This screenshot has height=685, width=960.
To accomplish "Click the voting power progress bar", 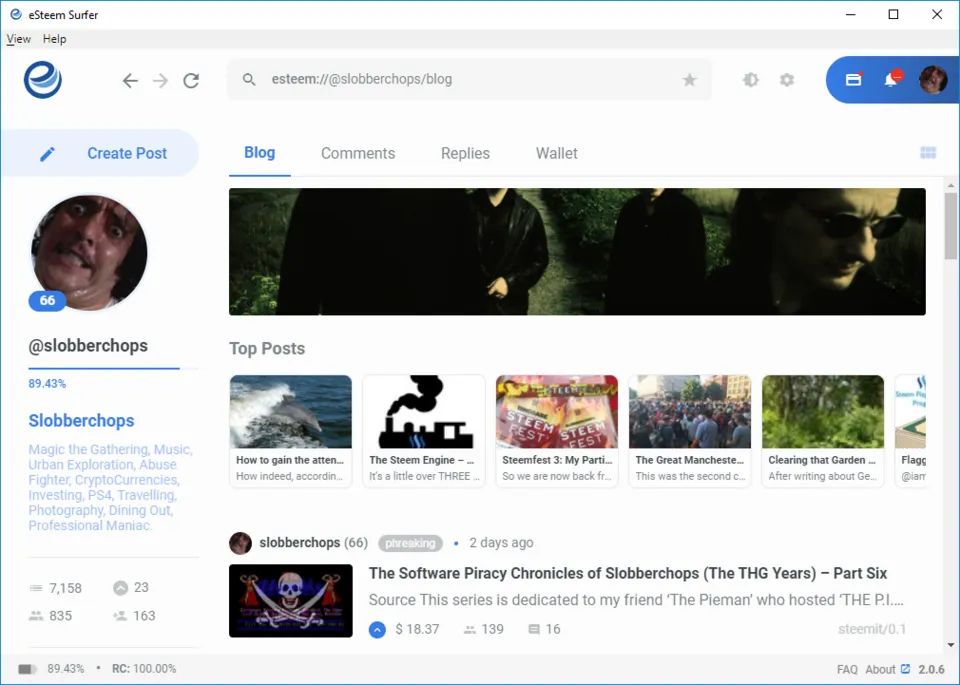I will tap(113, 369).
